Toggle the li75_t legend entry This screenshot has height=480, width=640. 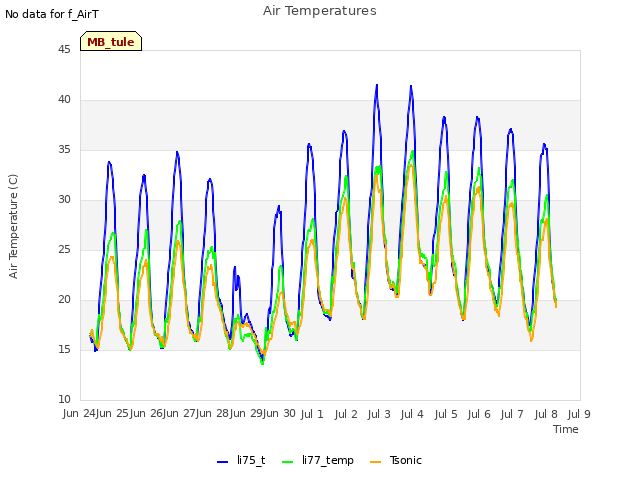click(241, 460)
